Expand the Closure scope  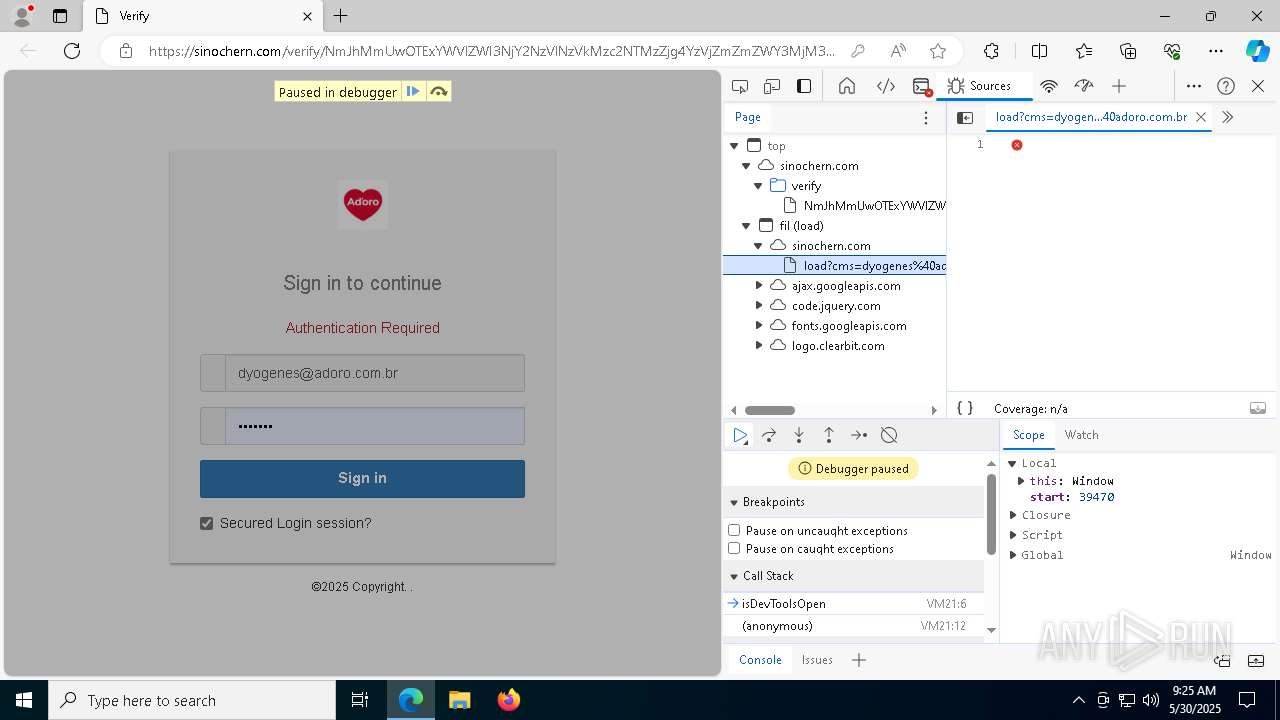click(x=1013, y=515)
